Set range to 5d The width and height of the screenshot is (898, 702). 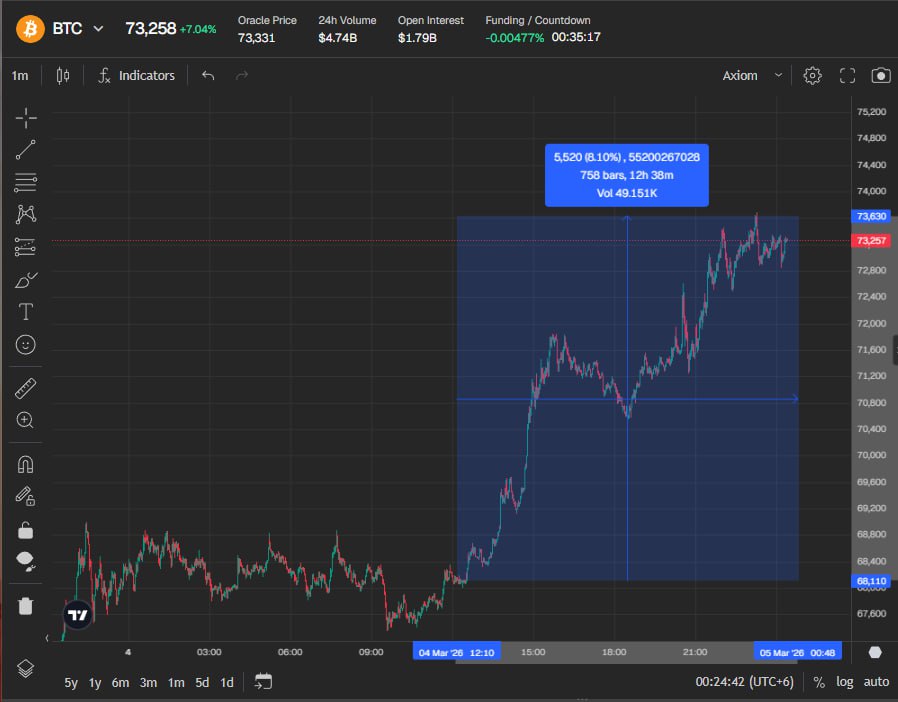[202, 683]
